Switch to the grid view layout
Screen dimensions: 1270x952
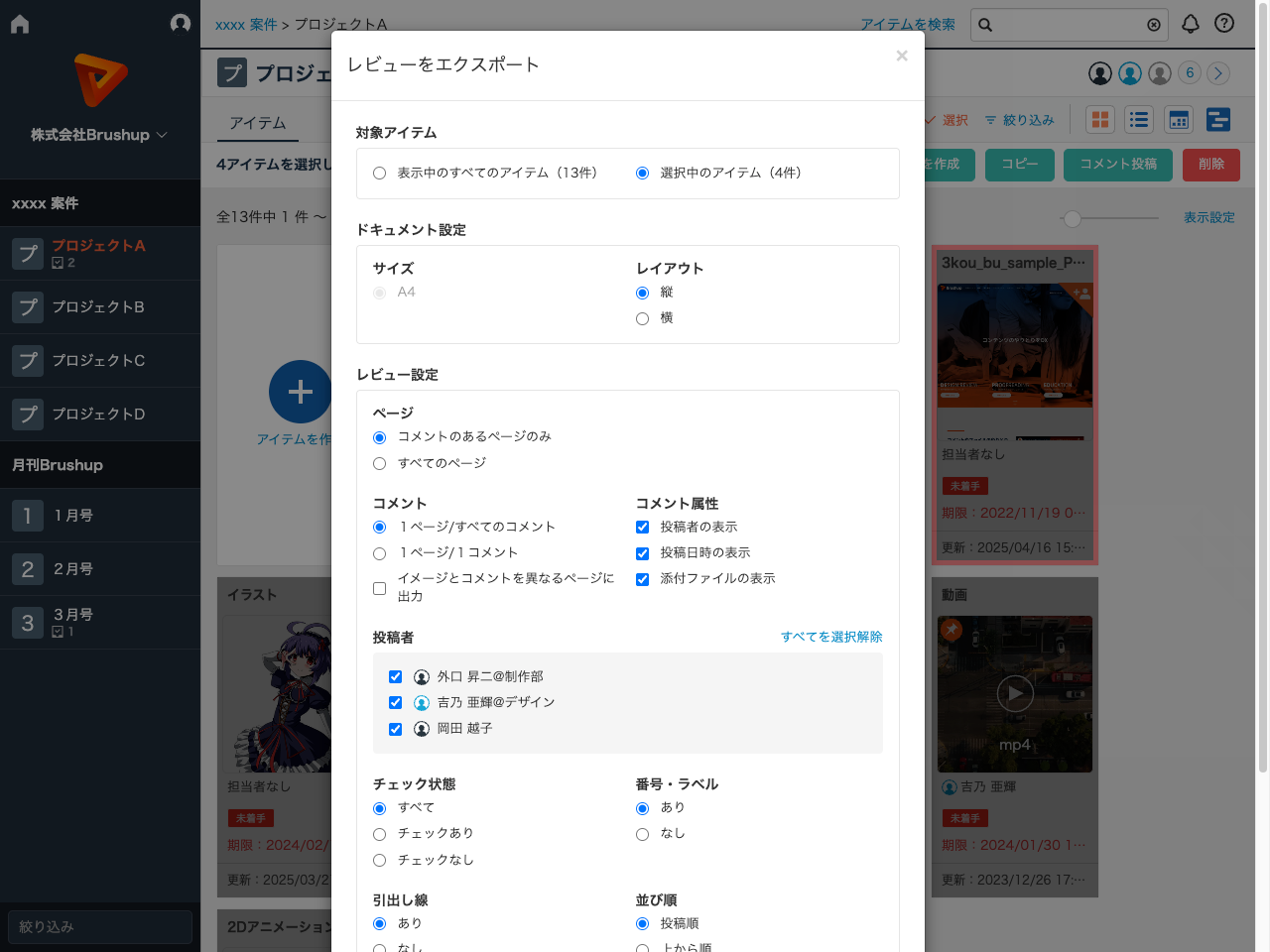[x=1099, y=119]
